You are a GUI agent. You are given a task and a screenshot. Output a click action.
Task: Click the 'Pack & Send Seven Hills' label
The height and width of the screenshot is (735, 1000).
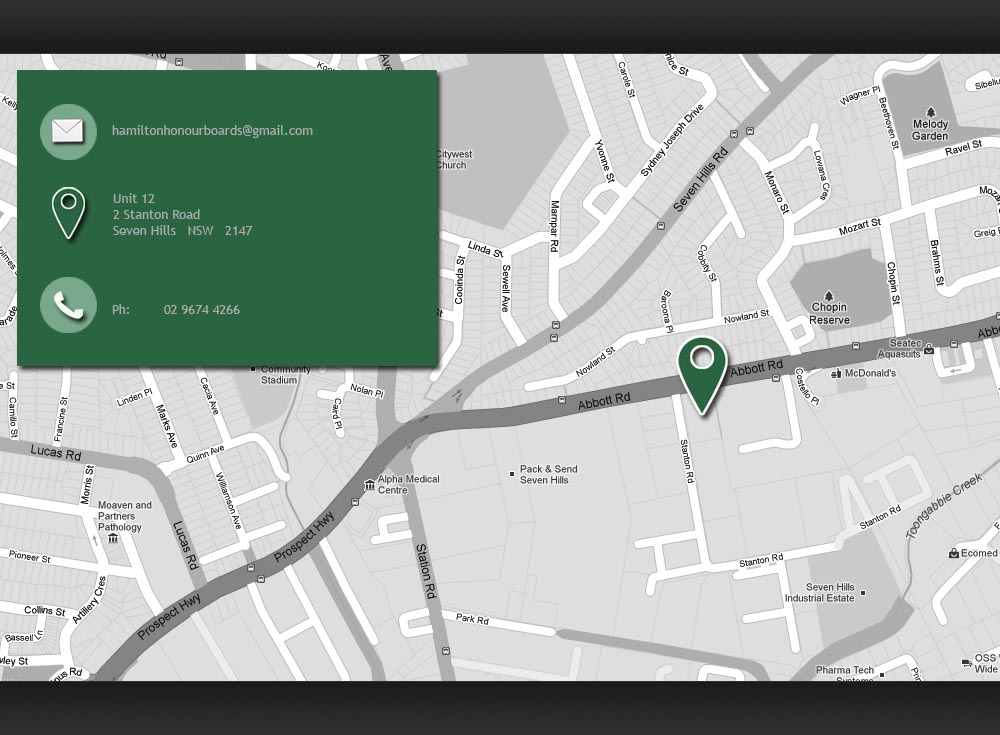pyautogui.click(x=548, y=475)
